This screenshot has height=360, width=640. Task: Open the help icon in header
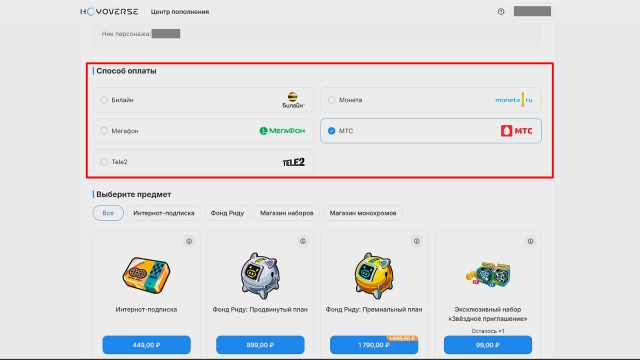501,12
